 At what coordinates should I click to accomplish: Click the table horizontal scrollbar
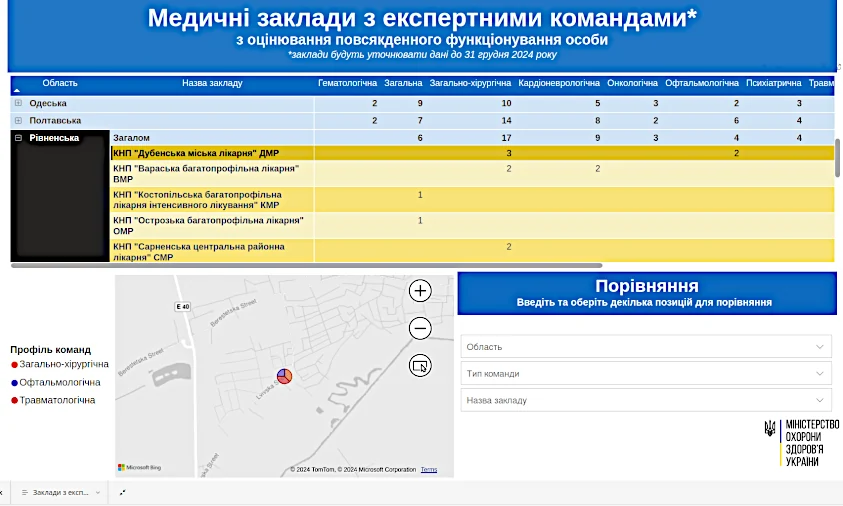click(306, 265)
